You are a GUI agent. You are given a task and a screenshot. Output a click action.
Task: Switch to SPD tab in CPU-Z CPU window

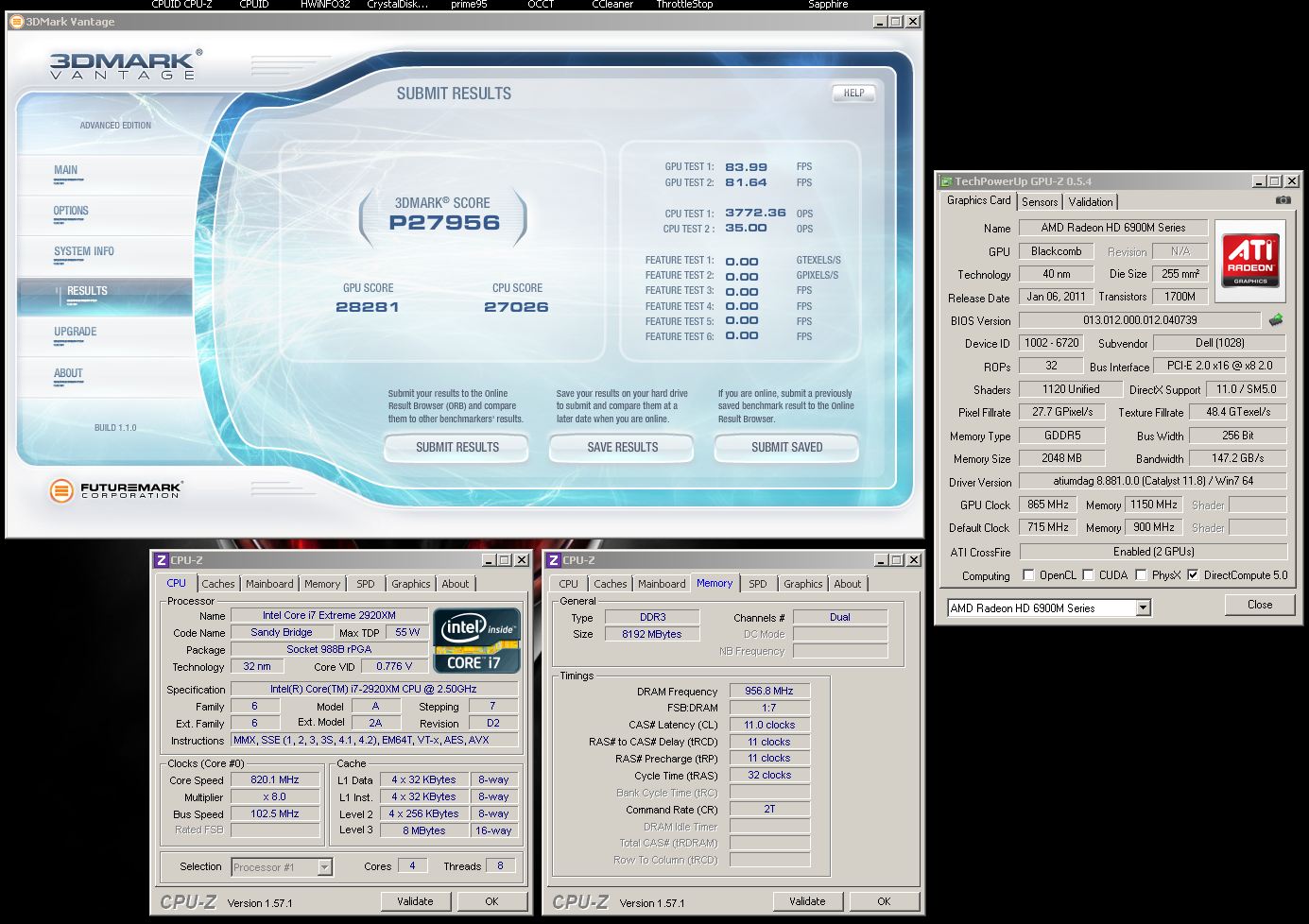(x=366, y=584)
